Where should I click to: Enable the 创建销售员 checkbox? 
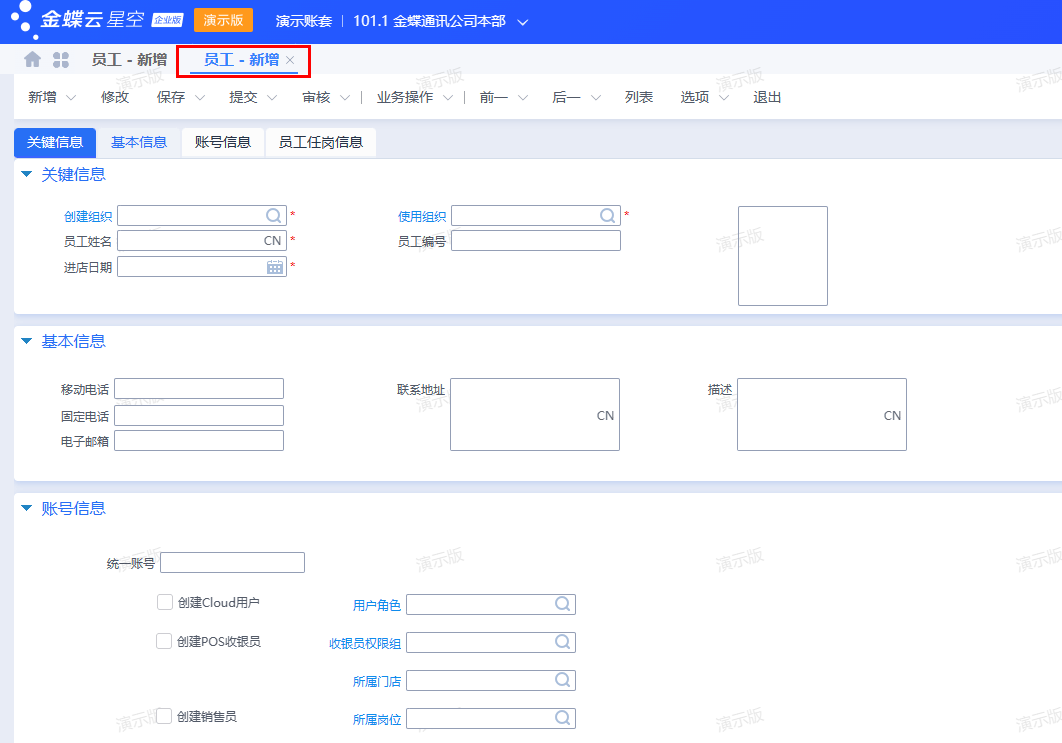[x=164, y=716]
